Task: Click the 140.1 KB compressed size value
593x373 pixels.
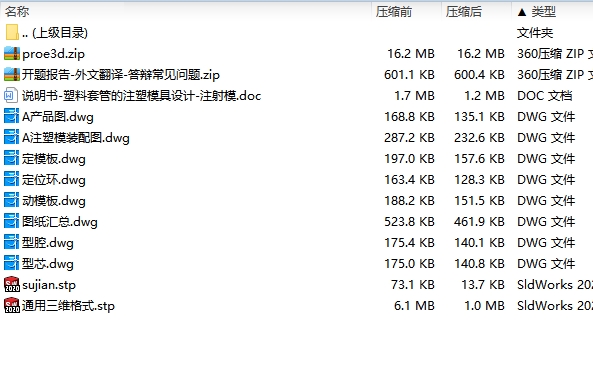Action: [x=479, y=242]
